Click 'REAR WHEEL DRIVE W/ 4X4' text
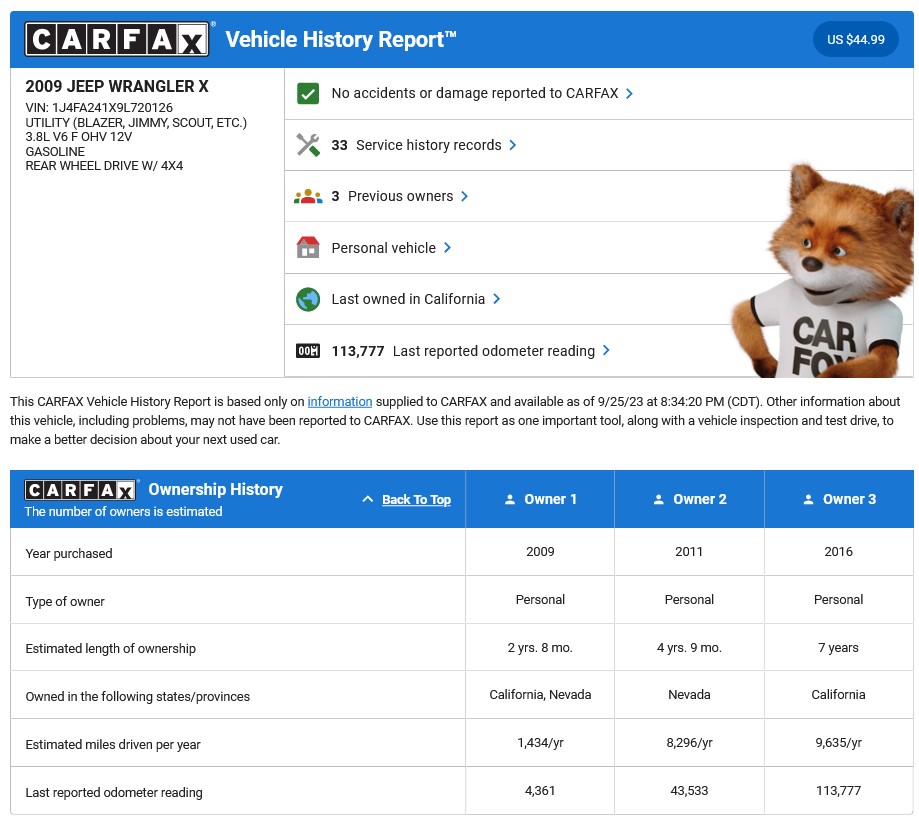 [104, 166]
